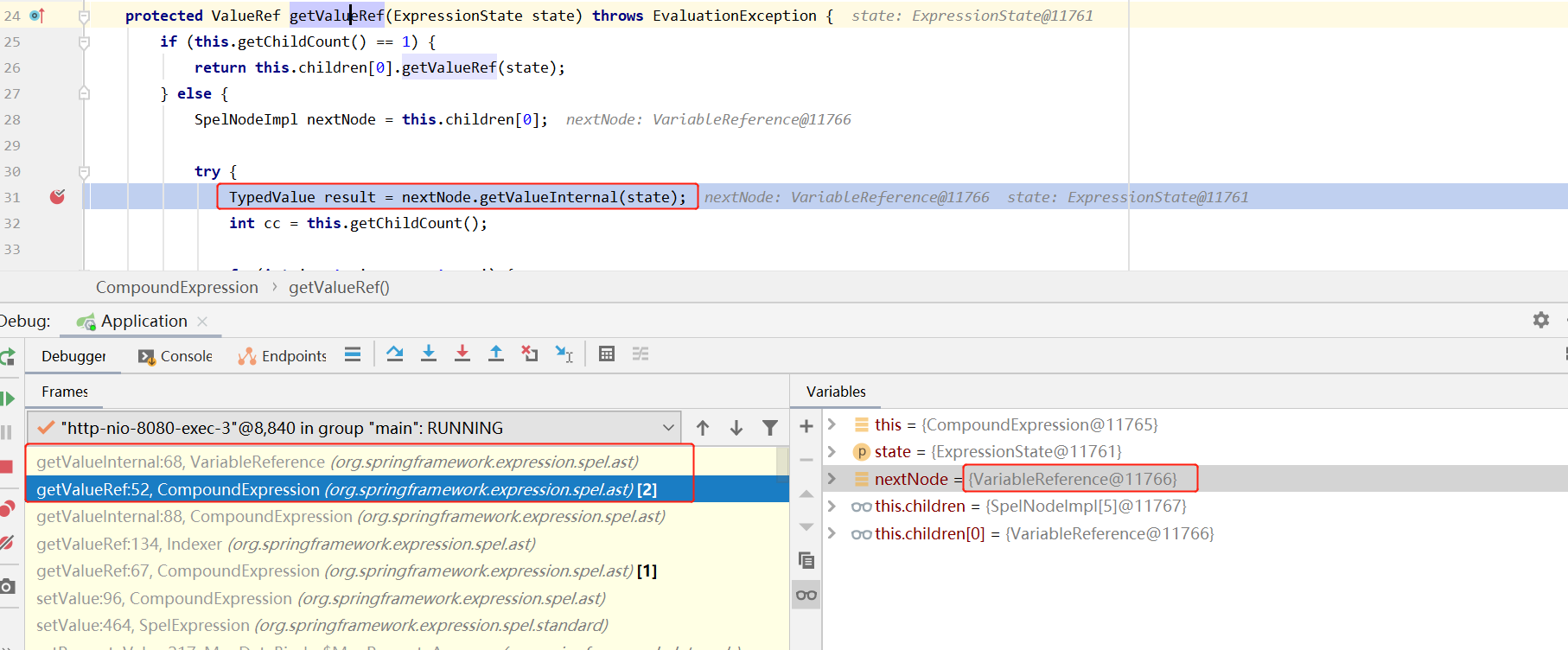Viewport: 1568px width, 650px height.
Task: Move the watch up in the Variables panel
Action: [806, 494]
